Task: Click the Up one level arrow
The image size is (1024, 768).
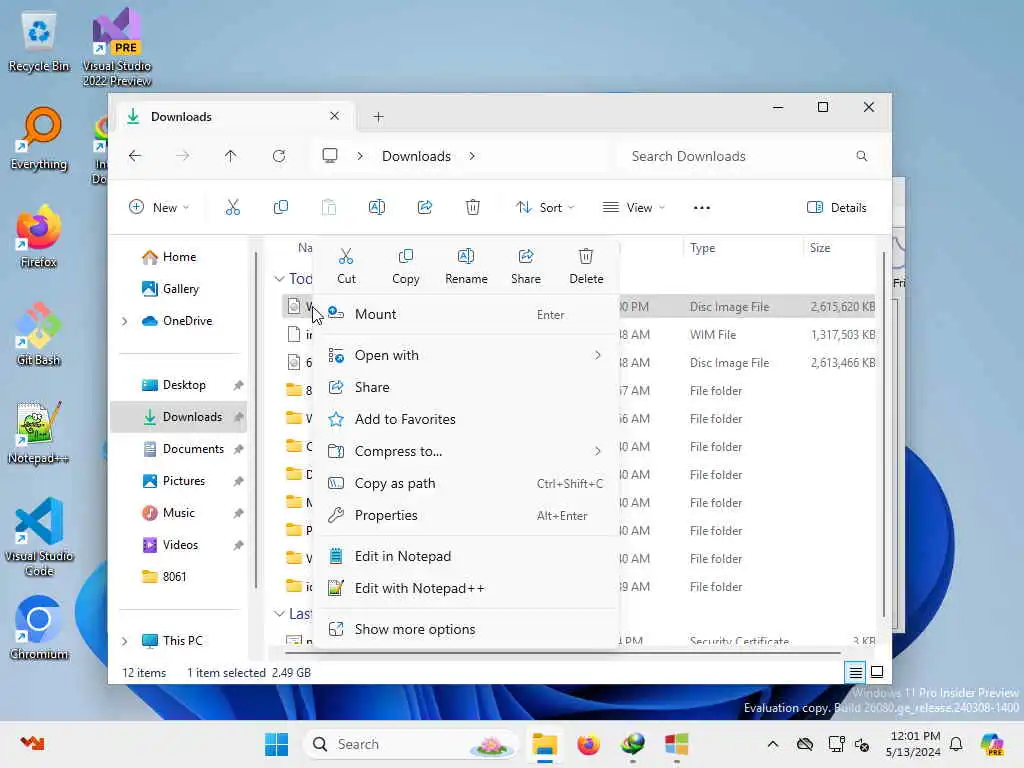Action: (x=231, y=156)
